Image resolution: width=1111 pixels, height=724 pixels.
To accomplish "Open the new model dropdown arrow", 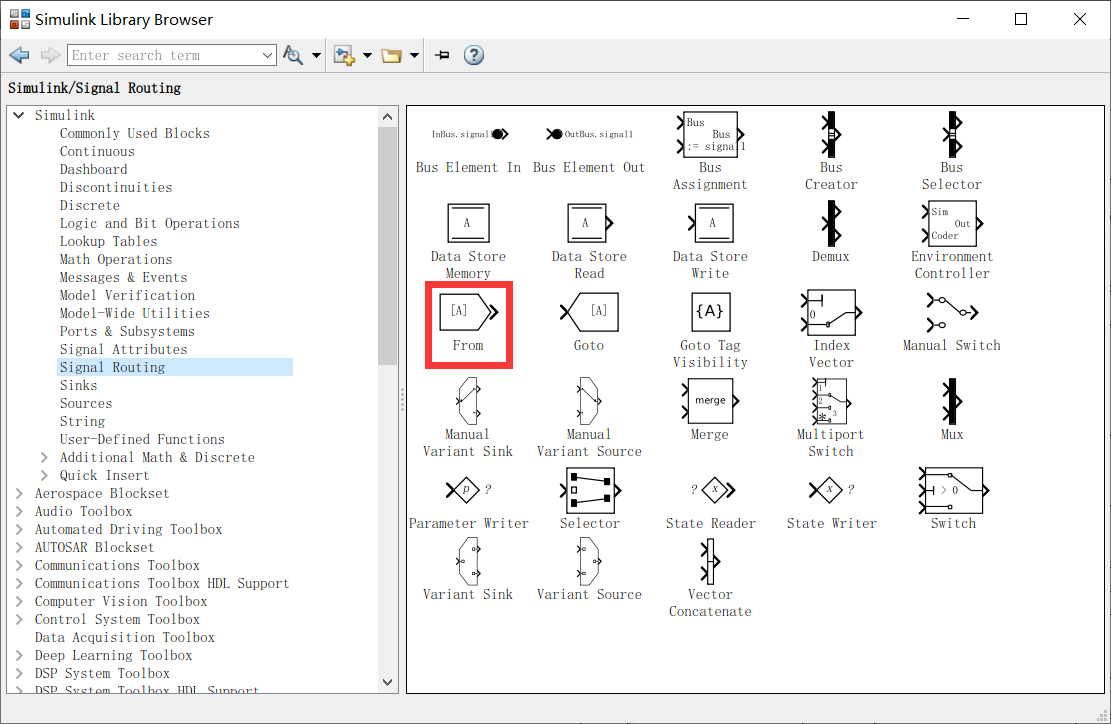I will 367,55.
